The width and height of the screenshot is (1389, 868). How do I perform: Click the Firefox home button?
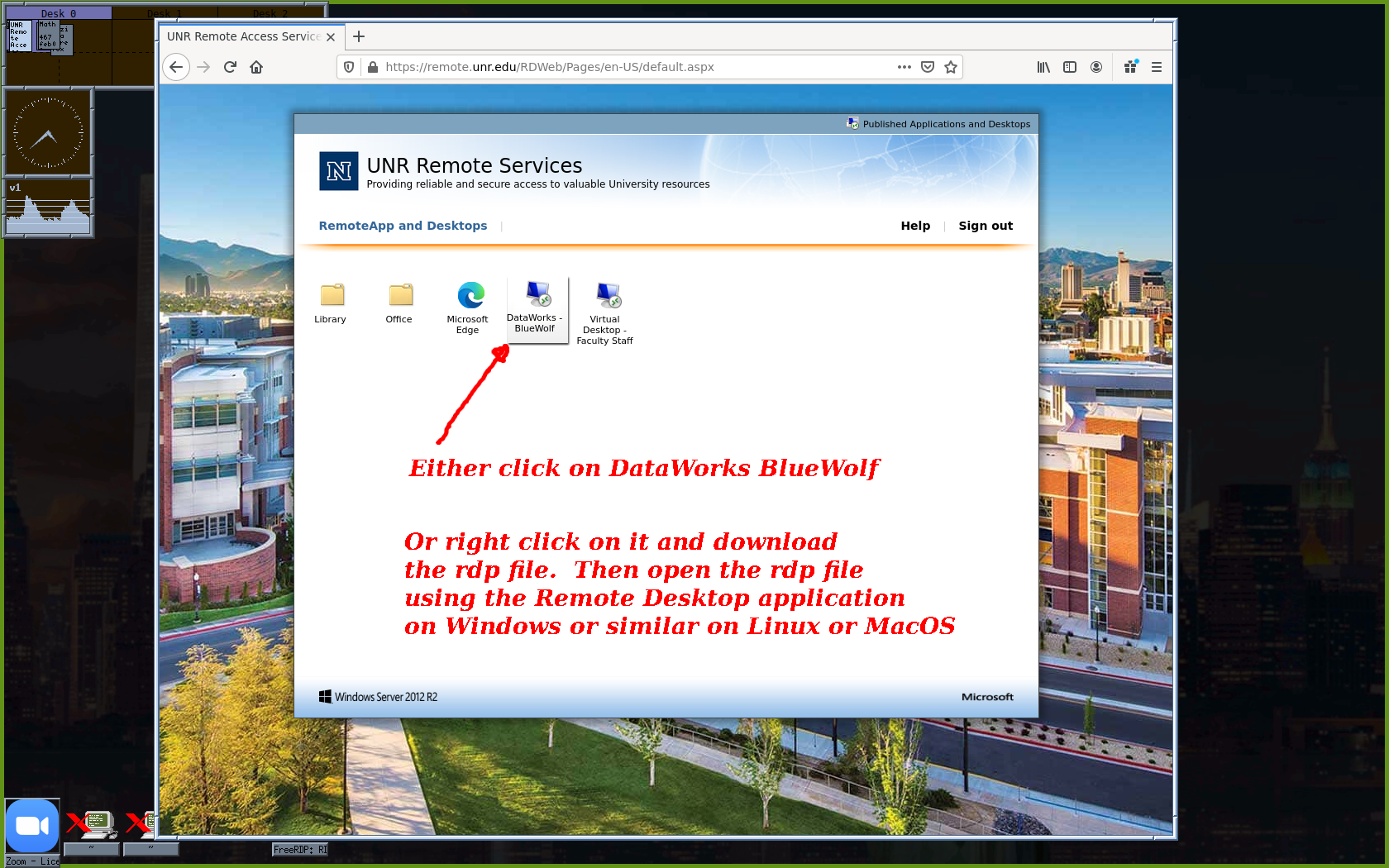click(x=256, y=67)
